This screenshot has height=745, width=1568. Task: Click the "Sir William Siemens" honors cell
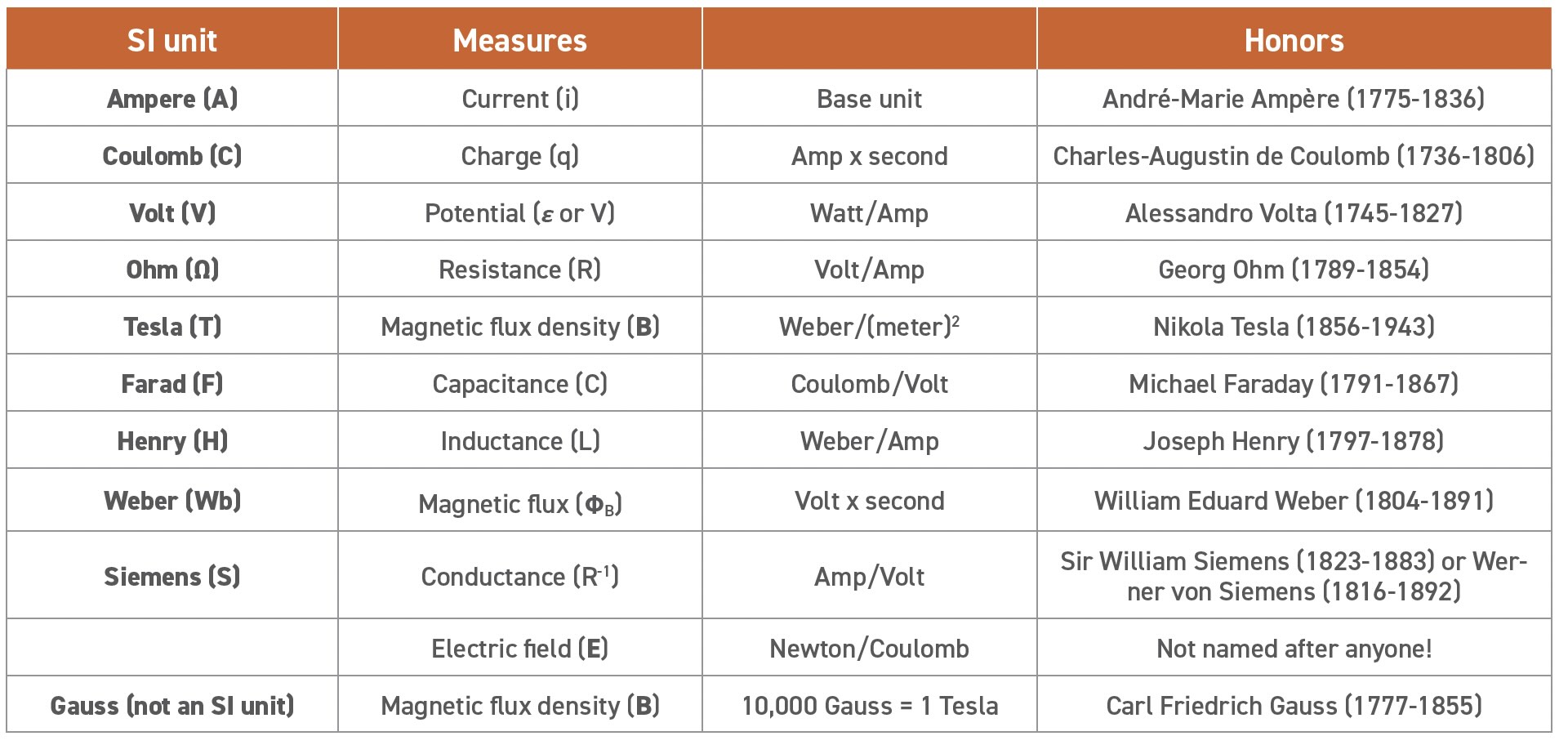(x=1294, y=577)
